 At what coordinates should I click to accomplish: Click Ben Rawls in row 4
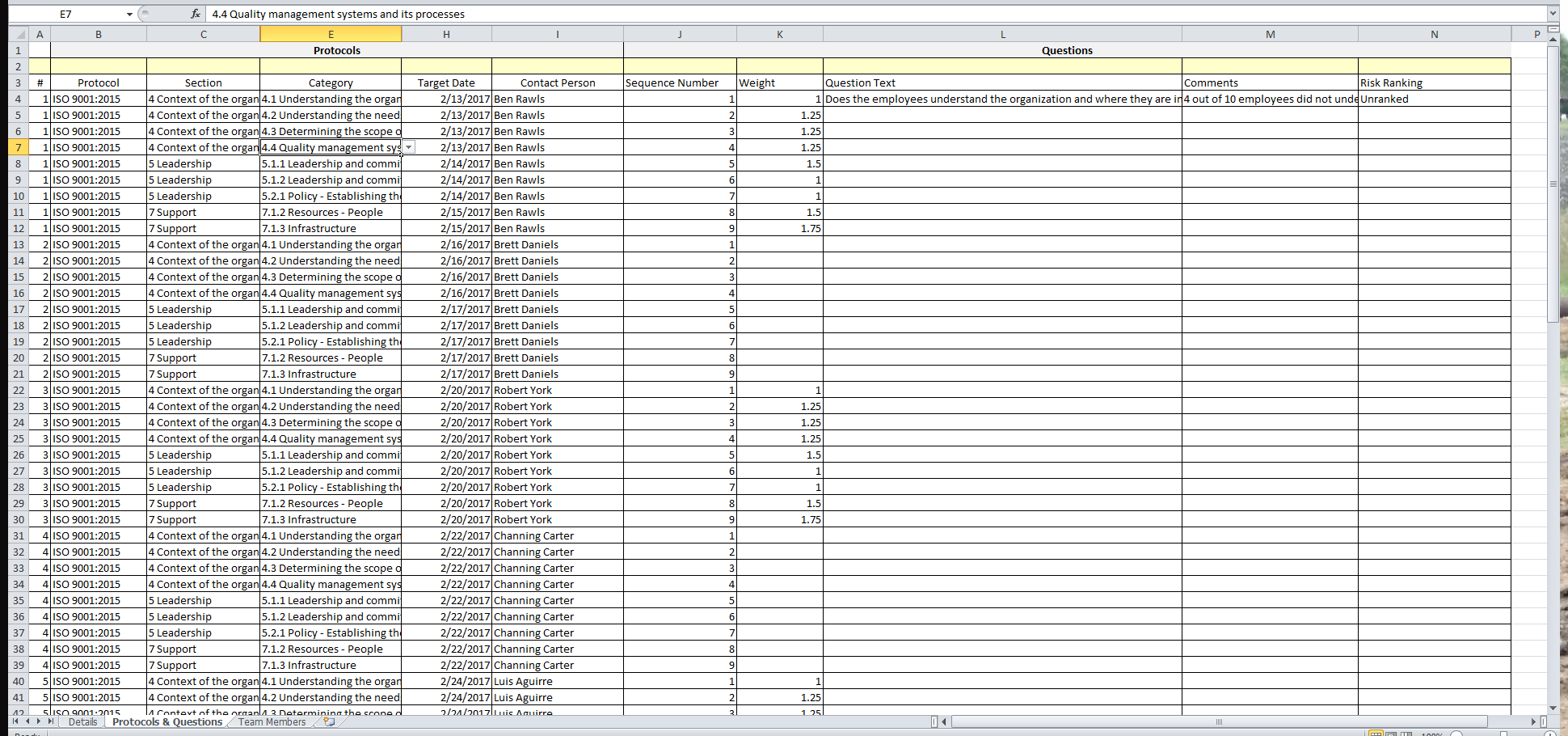(558, 99)
